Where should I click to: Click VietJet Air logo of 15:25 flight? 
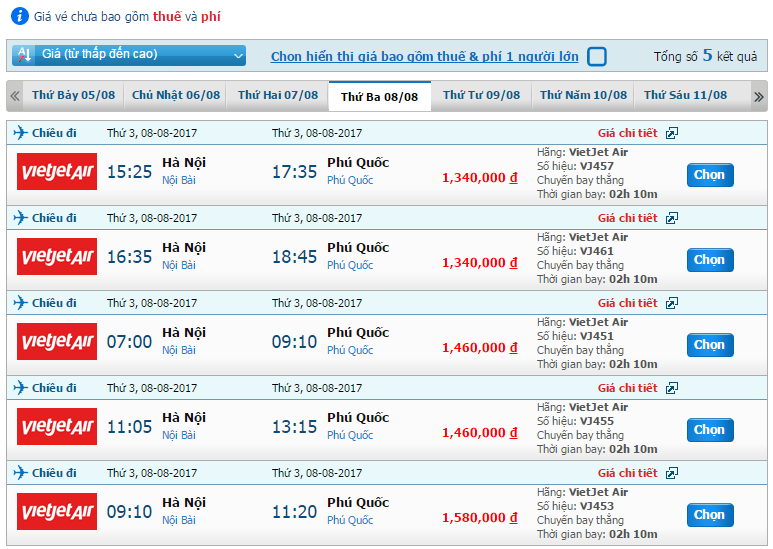pyautogui.click(x=57, y=172)
